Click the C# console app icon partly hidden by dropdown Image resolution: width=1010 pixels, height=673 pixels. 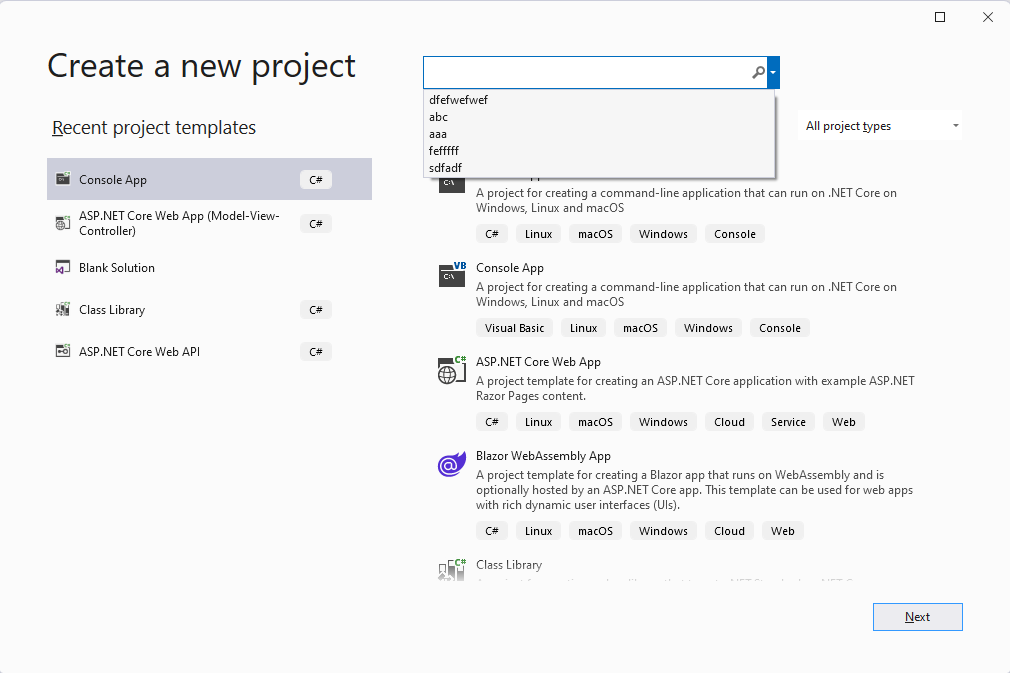[x=452, y=185]
